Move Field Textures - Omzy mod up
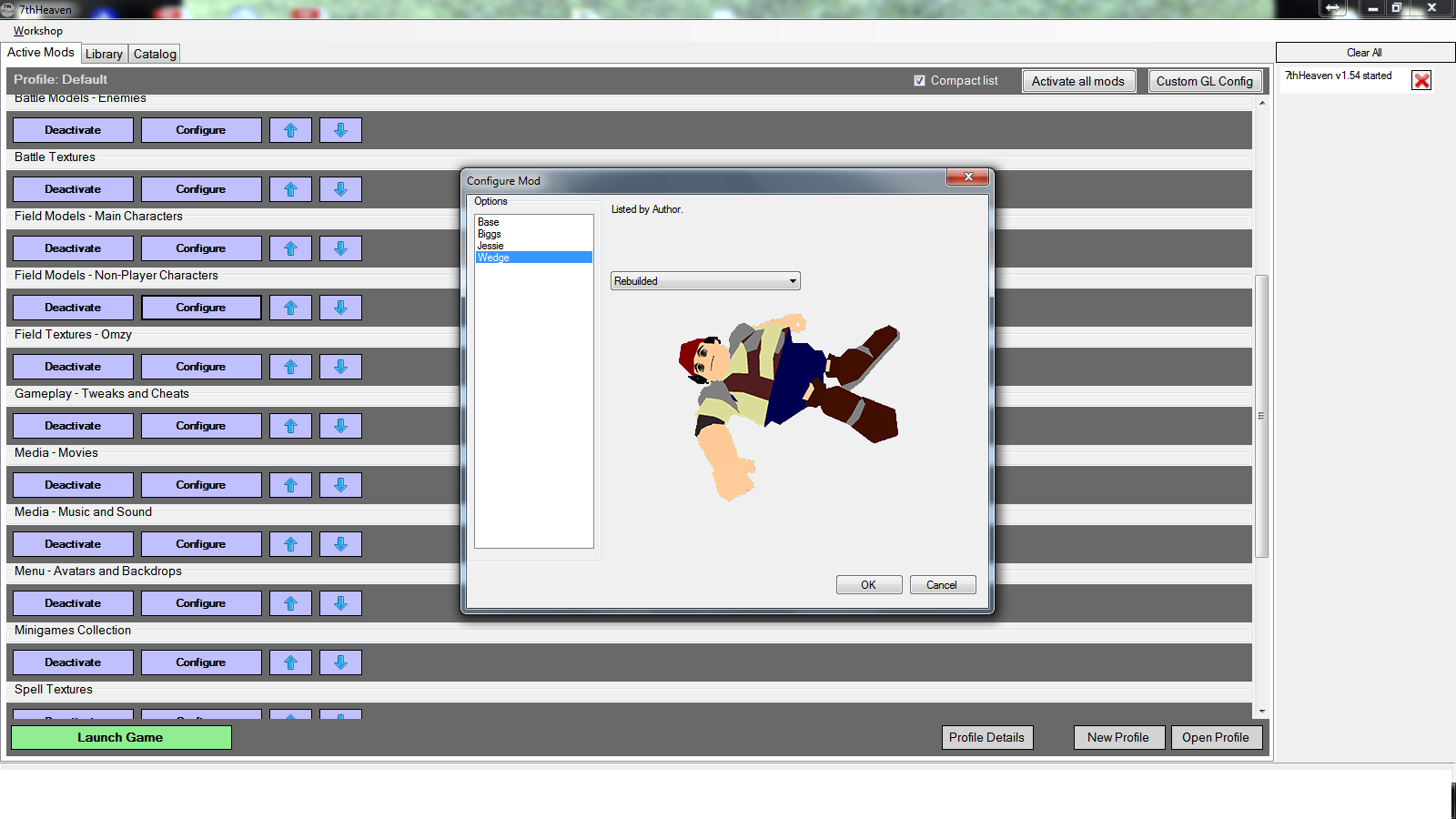The height and width of the screenshot is (819, 1456). pos(291,367)
